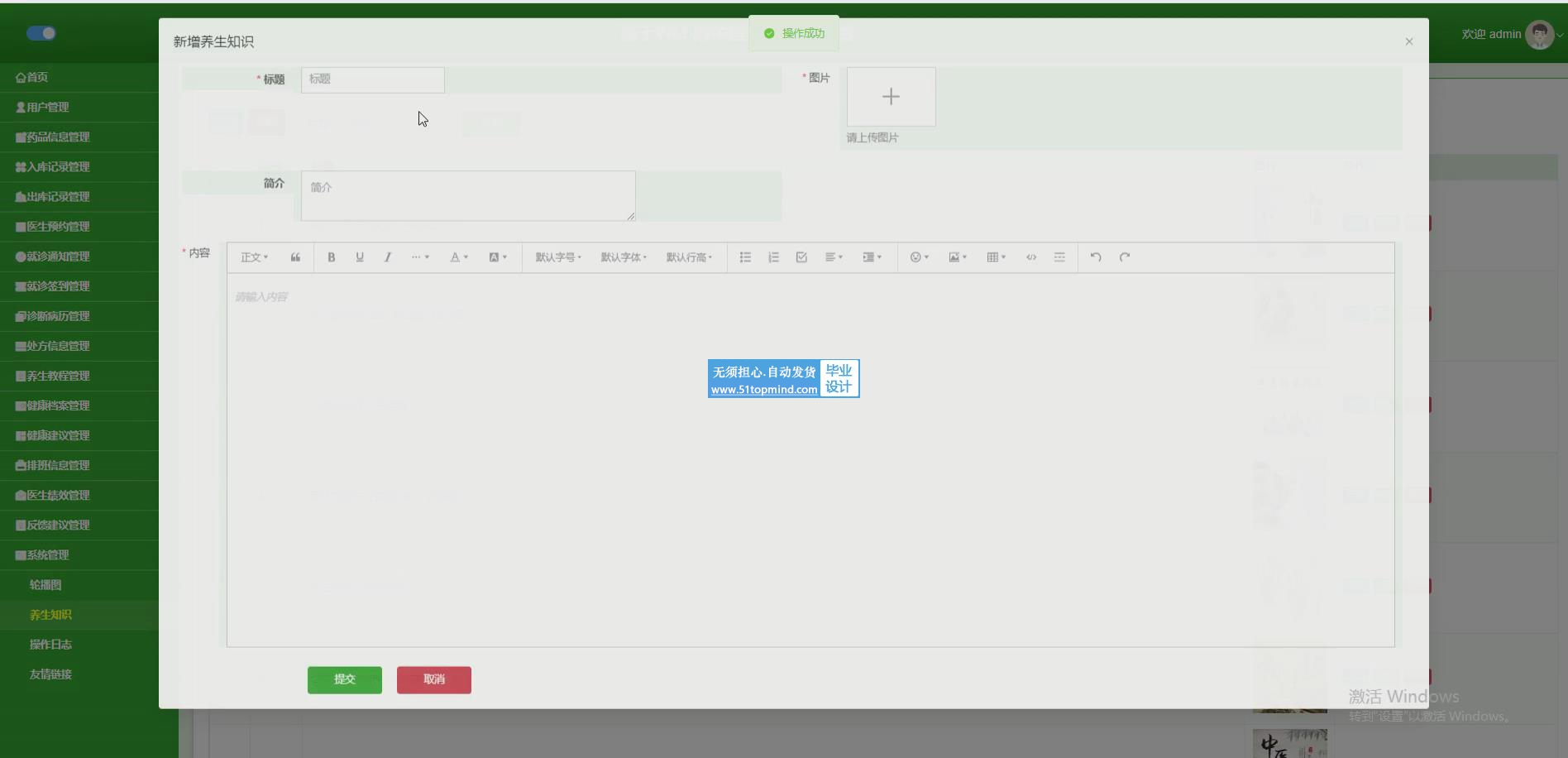Open the 默认字号 font size dropdown
Viewport: 1568px width, 758px height.
click(x=558, y=257)
